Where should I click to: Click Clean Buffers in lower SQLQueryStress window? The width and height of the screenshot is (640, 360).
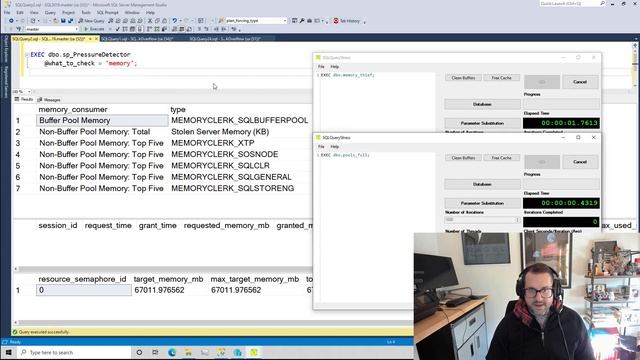point(463,158)
